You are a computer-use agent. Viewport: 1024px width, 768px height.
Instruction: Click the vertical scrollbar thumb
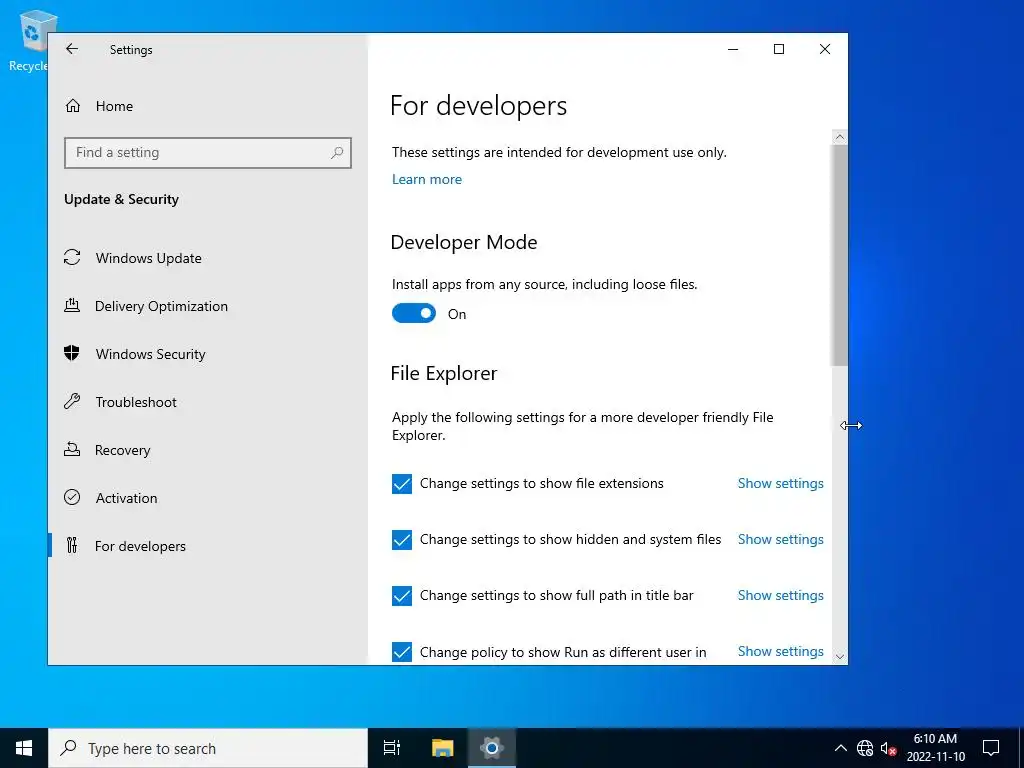pos(840,255)
